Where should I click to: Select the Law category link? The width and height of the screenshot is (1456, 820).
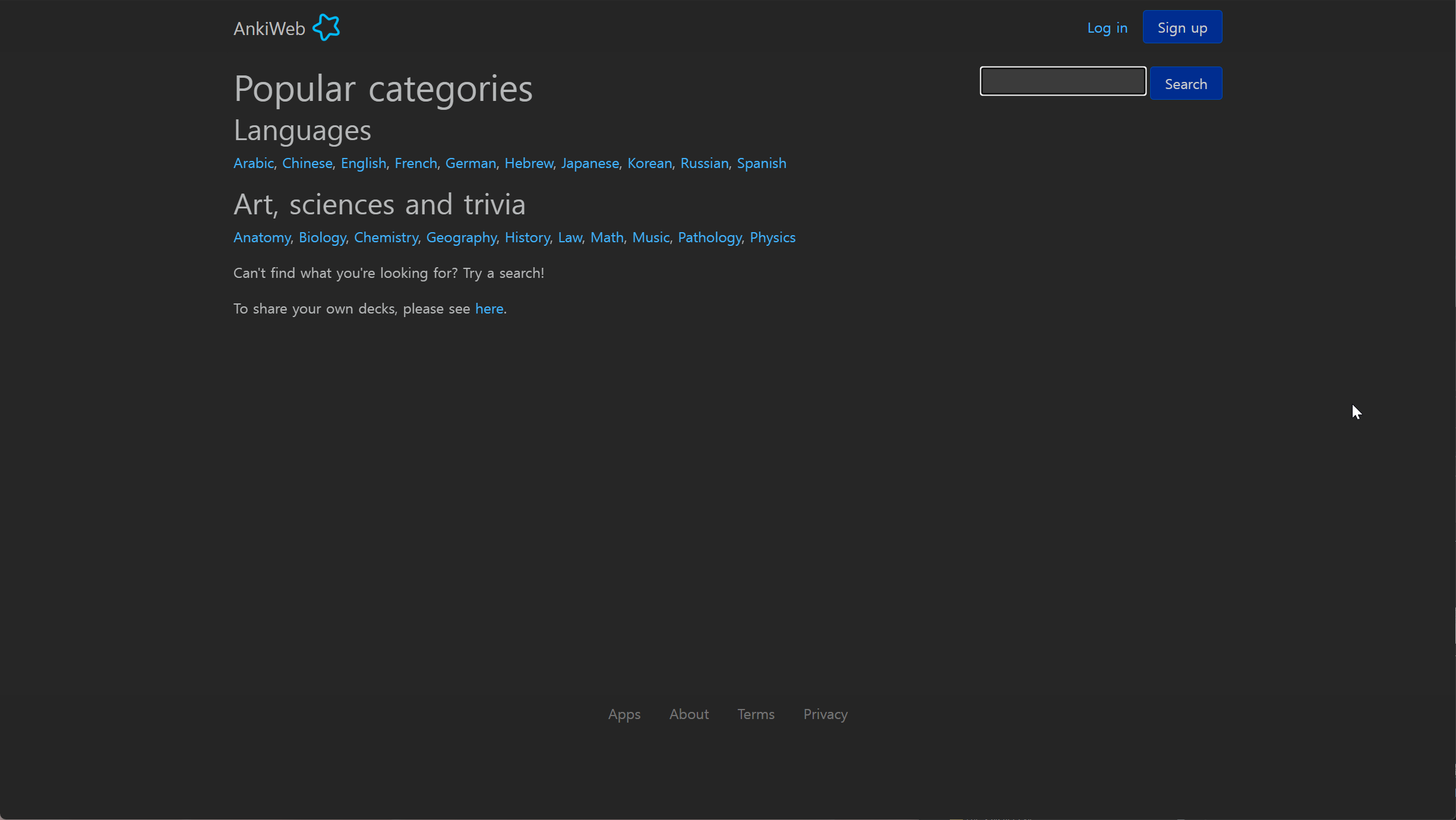(570, 238)
